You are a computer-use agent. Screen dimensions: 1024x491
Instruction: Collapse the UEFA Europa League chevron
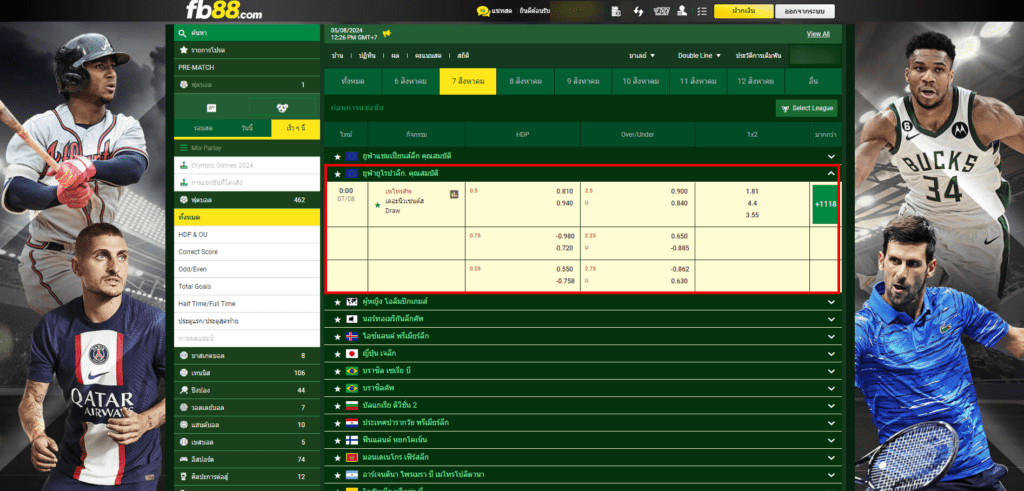coord(831,174)
